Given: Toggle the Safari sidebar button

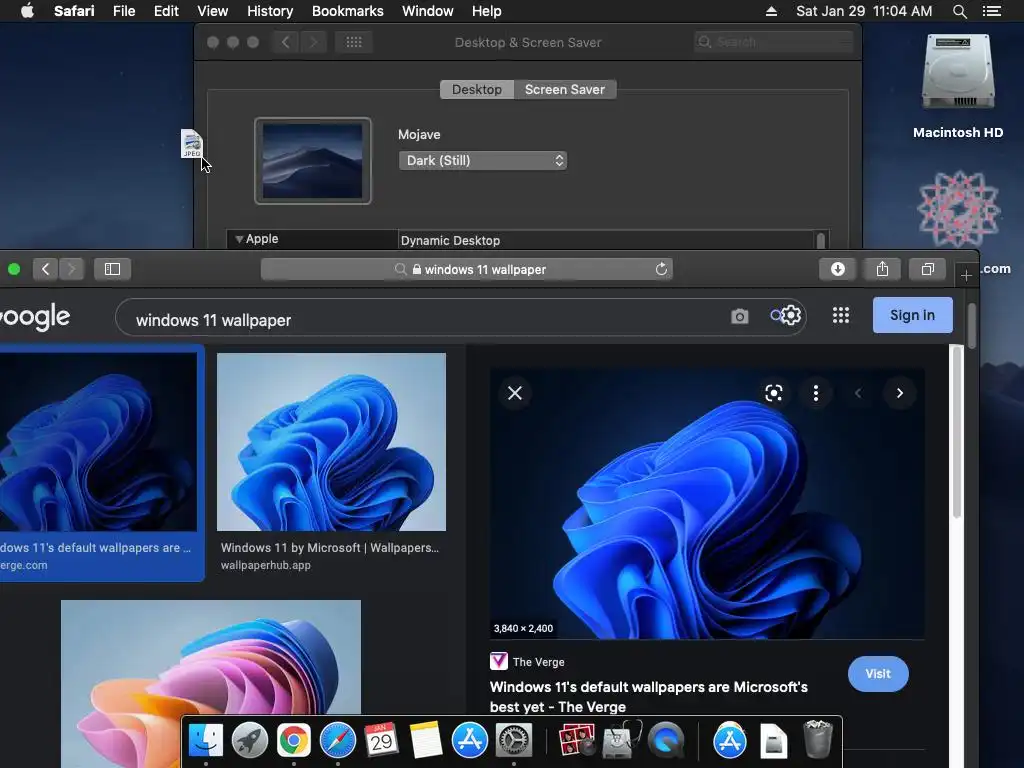Looking at the screenshot, I should (x=112, y=269).
